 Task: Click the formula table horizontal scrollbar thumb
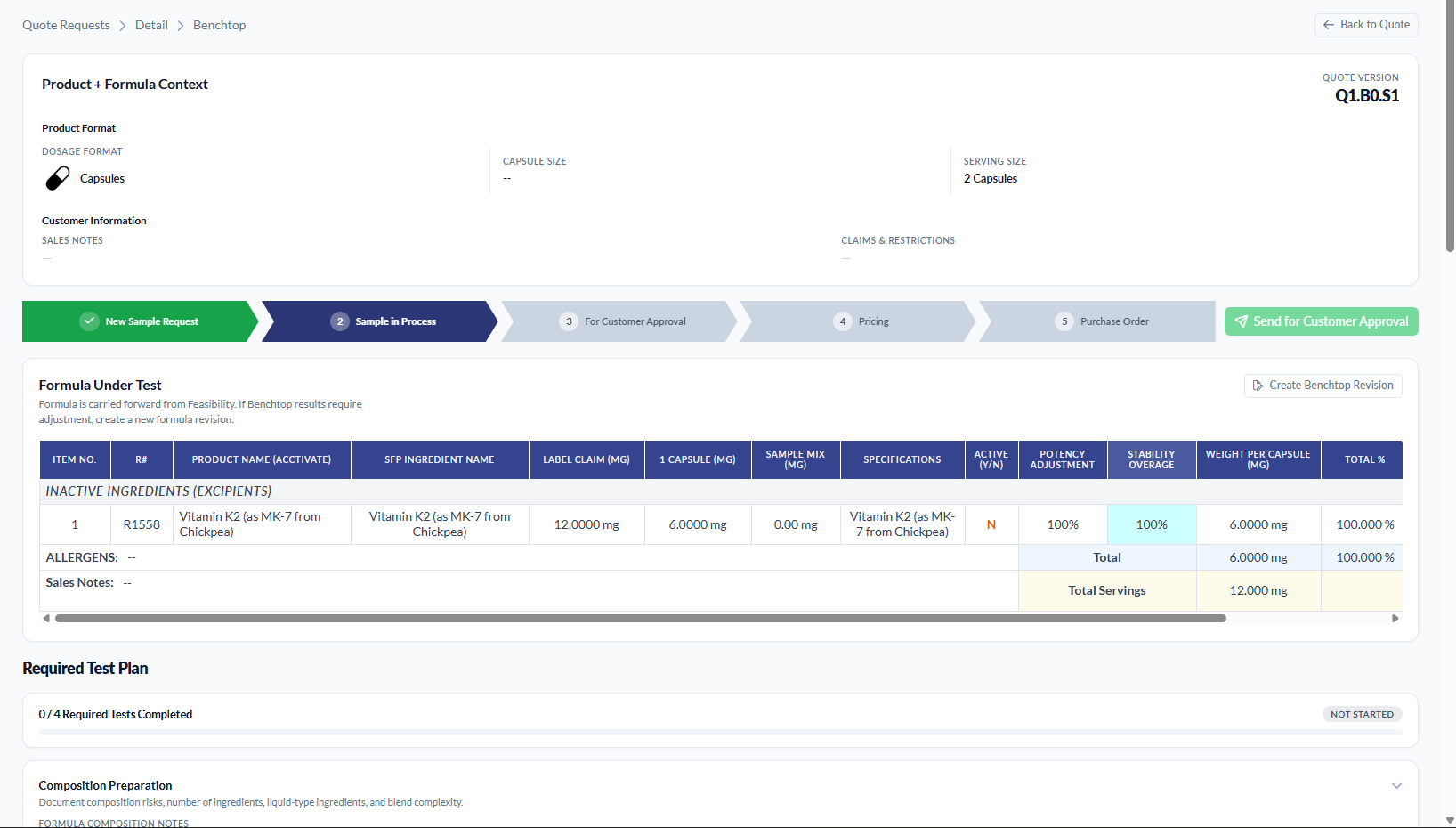coord(641,618)
